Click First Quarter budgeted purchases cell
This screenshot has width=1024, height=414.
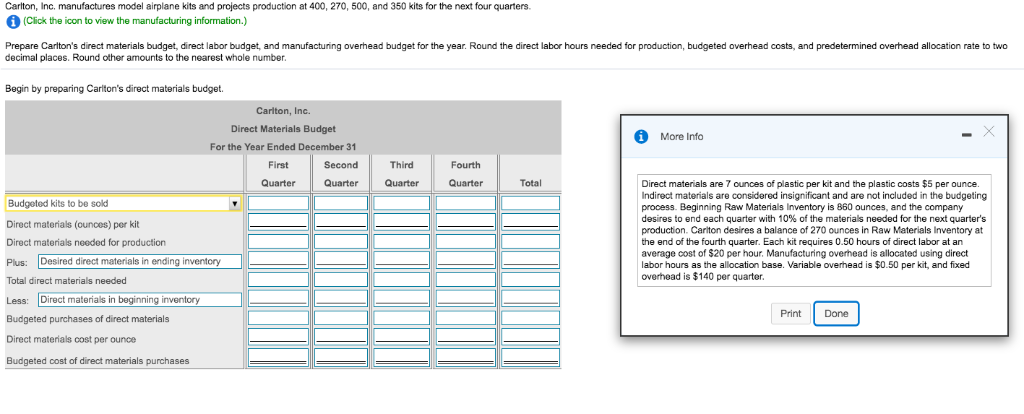coord(278,319)
